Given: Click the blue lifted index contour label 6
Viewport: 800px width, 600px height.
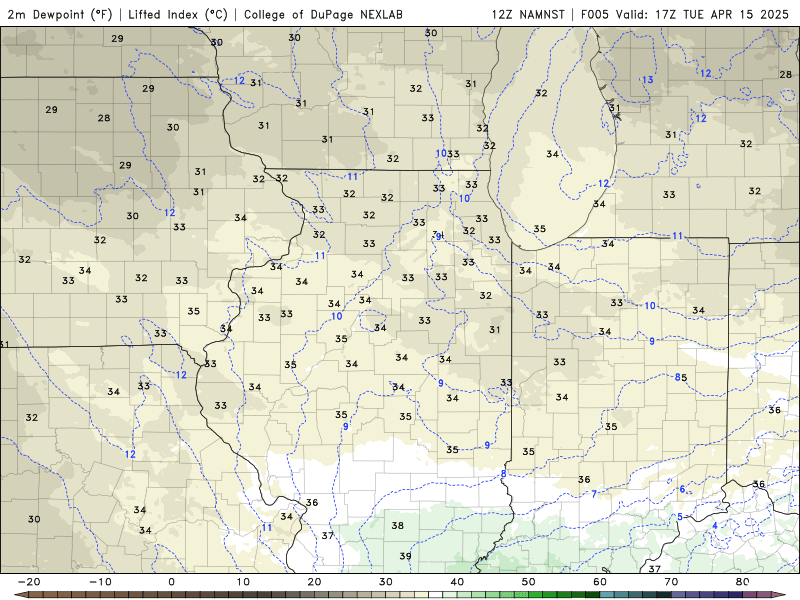Looking at the screenshot, I should tap(682, 489).
